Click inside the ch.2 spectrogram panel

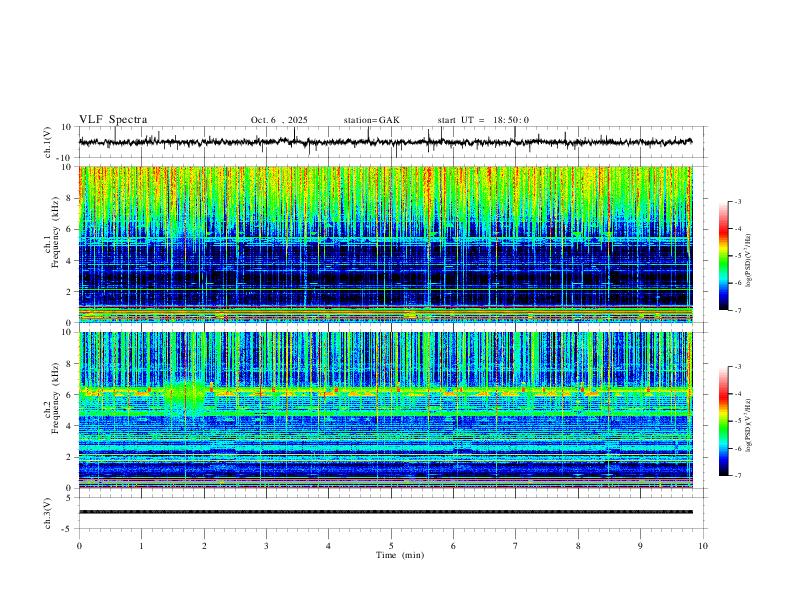click(385, 410)
